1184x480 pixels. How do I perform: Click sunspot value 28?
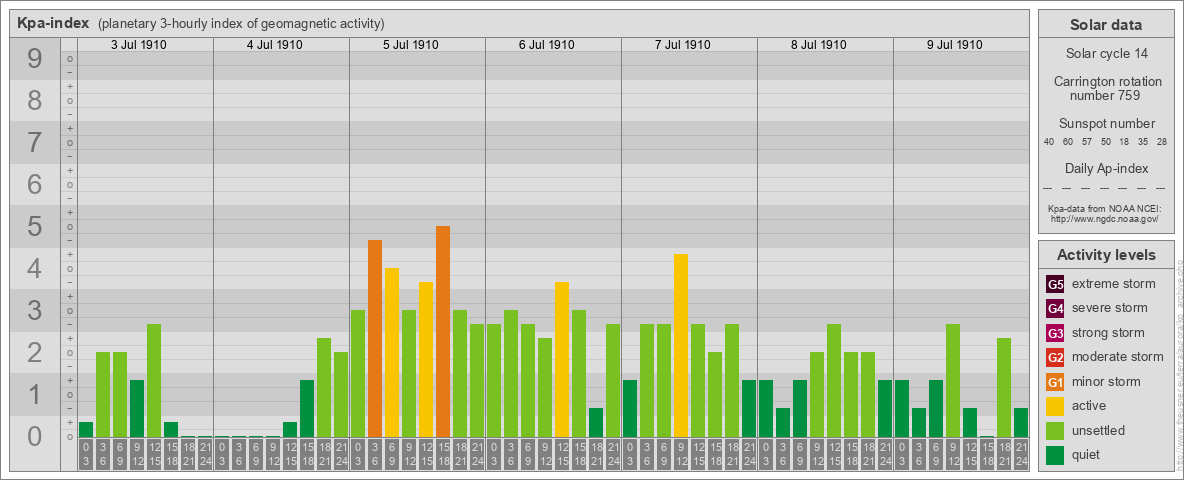pos(1162,142)
